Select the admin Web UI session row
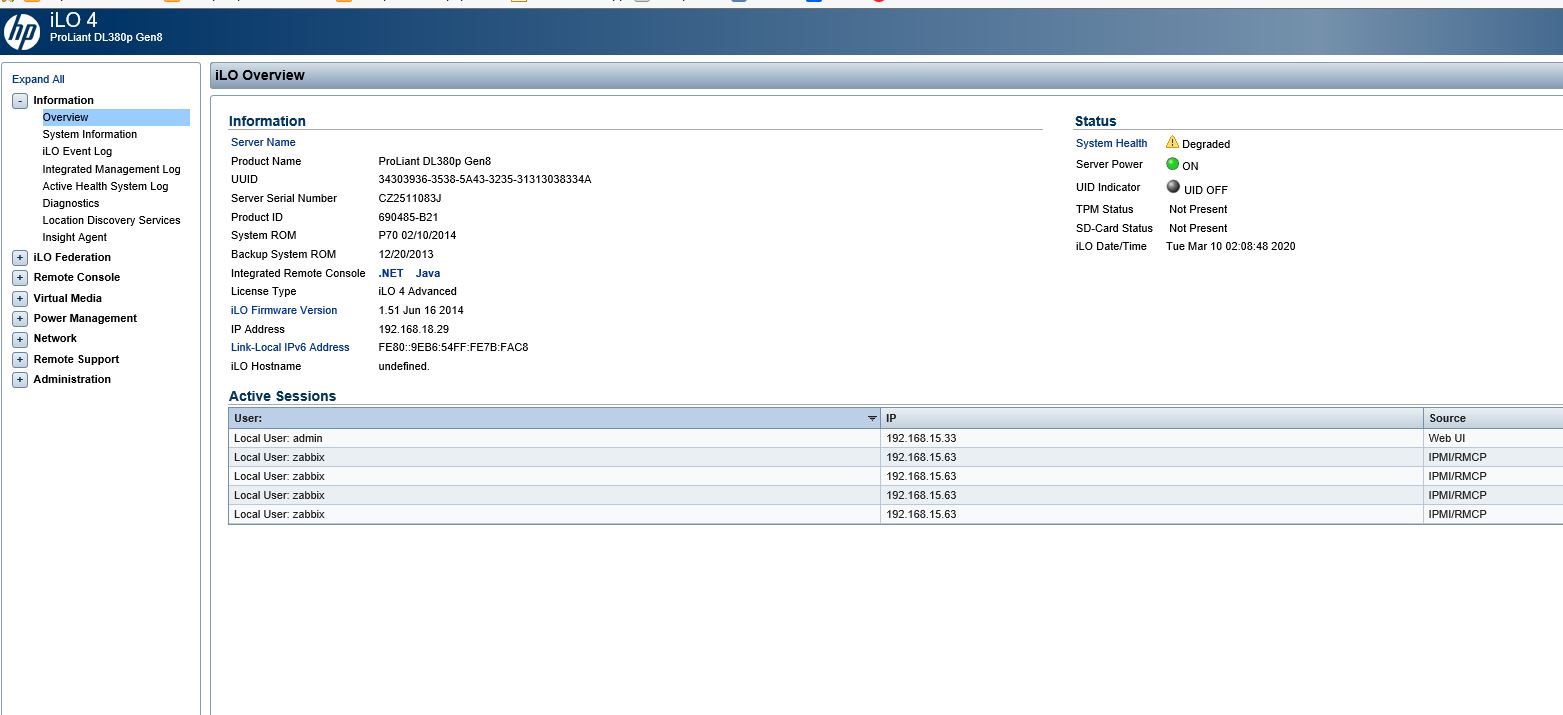 click(x=554, y=438)
